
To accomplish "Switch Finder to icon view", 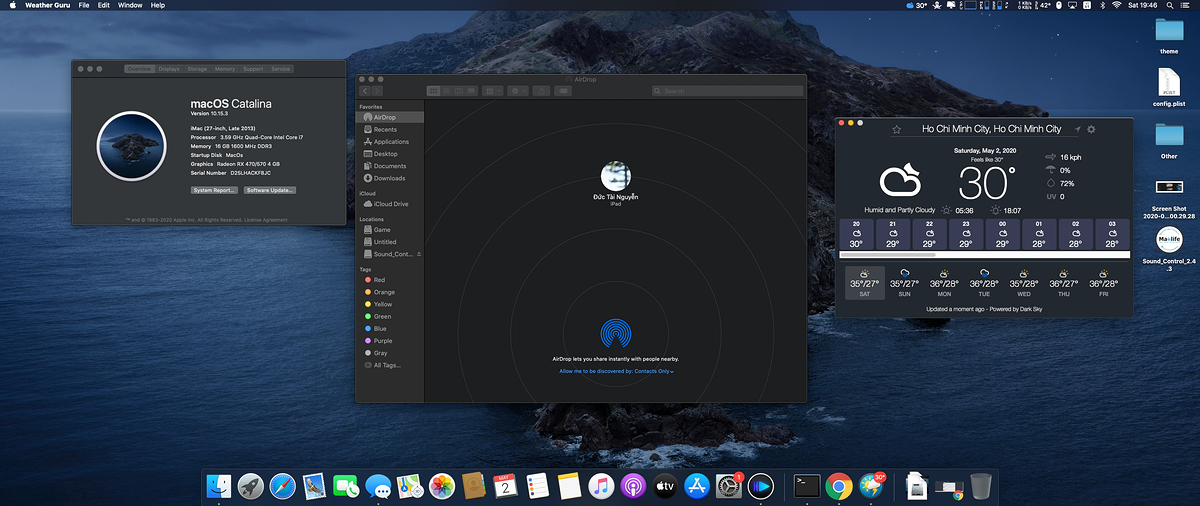I will (434, 91).
